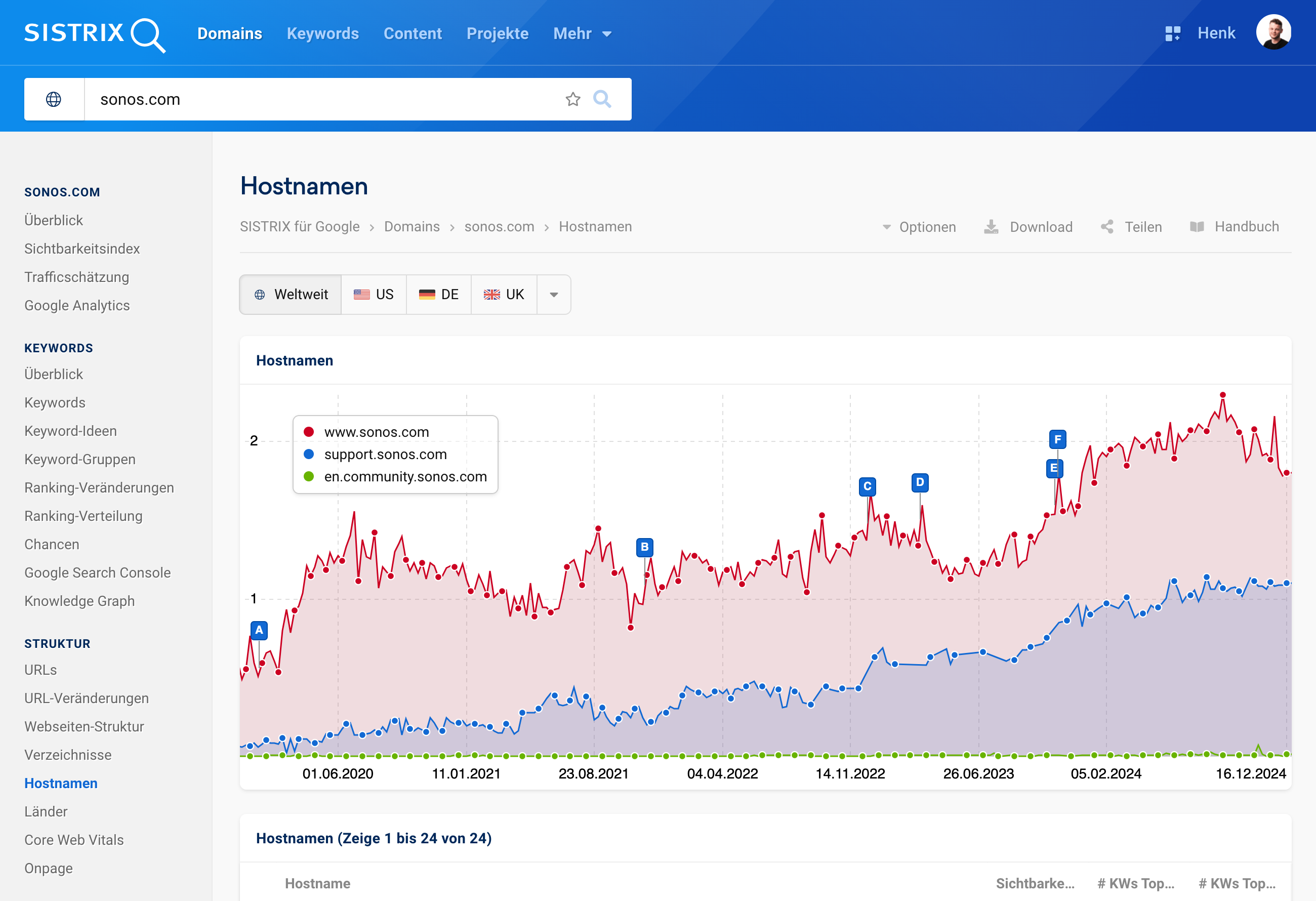Click event pin F on chart
This screenshot has width=1316, height=901.
[x=1057, y=439]
